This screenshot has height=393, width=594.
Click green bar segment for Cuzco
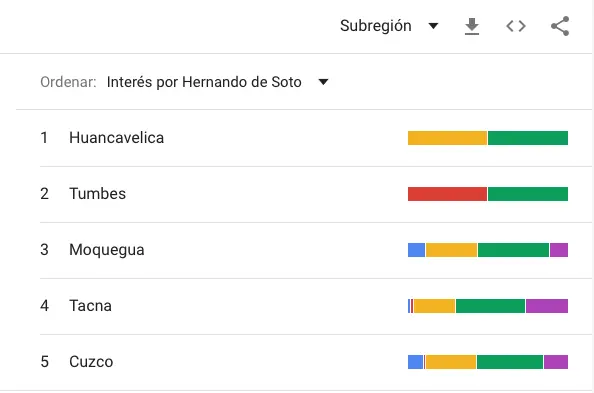pos(510,362)
